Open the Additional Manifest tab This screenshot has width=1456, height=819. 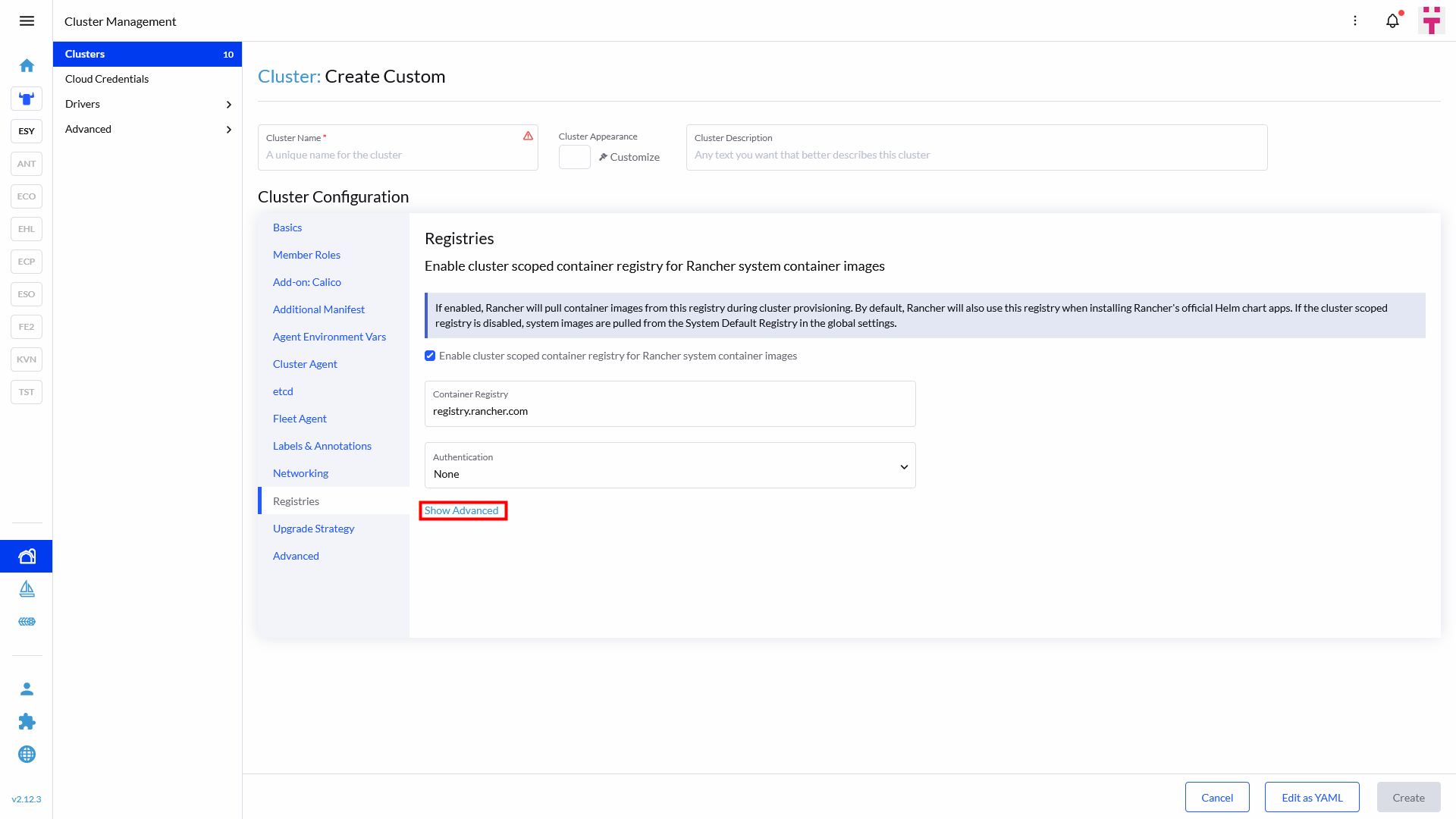(318, 309)
